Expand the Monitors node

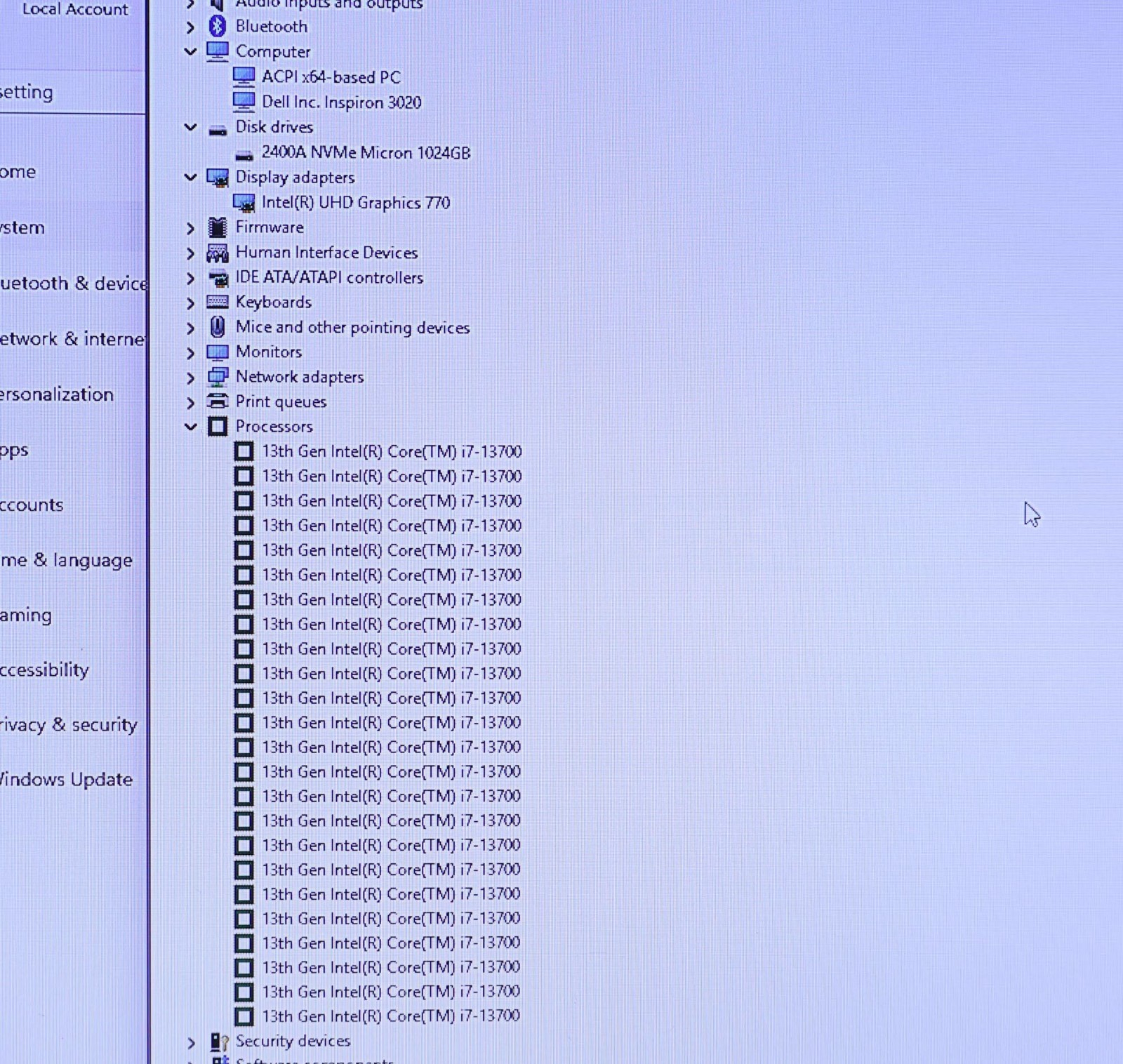tap(190, 353)
